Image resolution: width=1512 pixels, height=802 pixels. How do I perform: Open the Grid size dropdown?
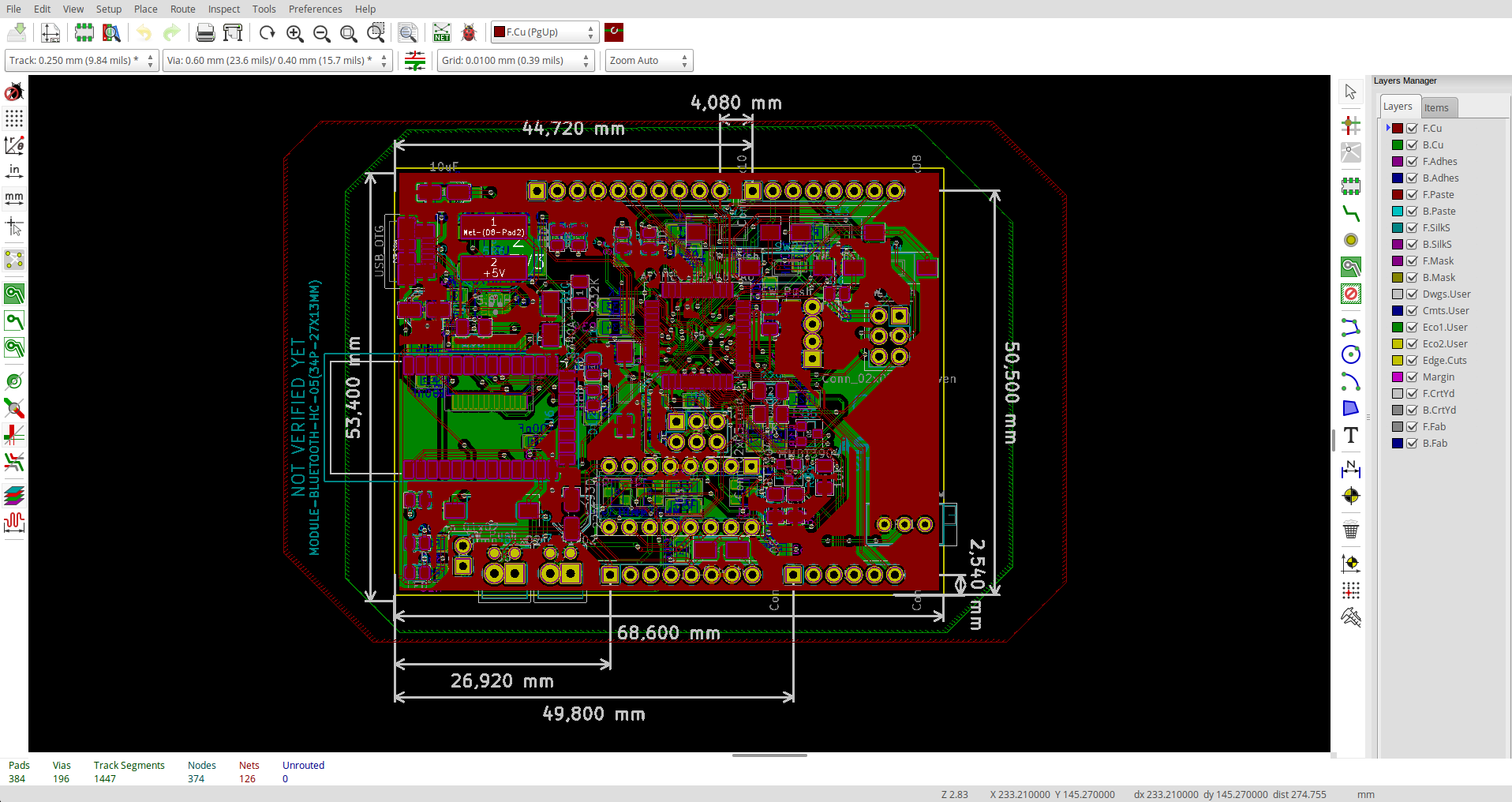pyautogui.click(x=516, y=61)
